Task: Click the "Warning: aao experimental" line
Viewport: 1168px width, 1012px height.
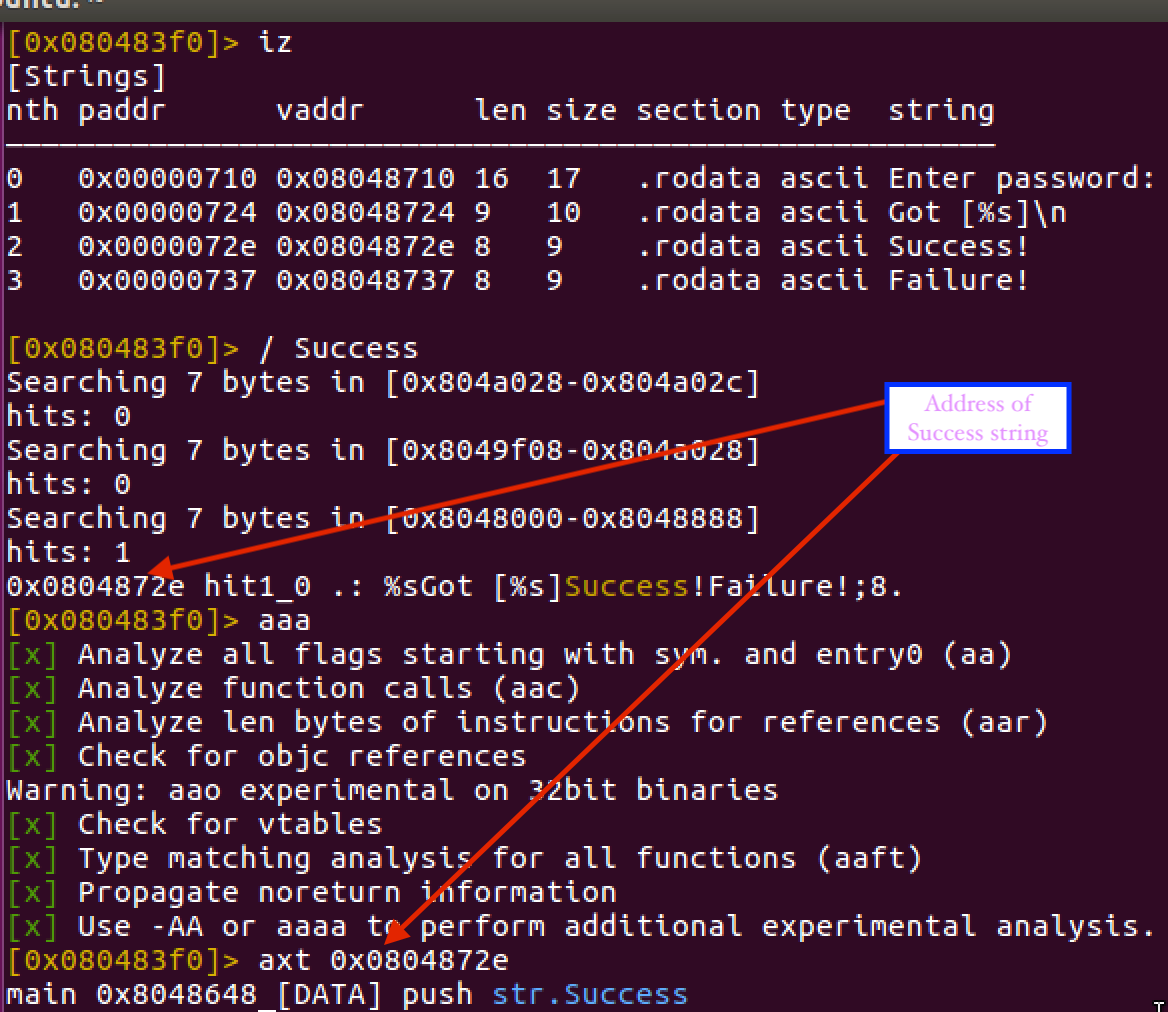Action: 392,790
